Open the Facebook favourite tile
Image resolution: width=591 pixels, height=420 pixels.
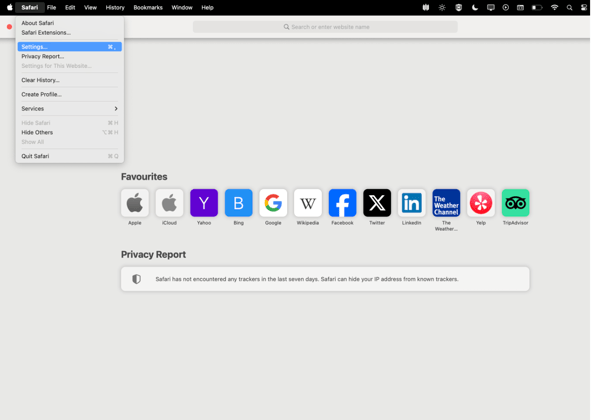click(342, 203)
